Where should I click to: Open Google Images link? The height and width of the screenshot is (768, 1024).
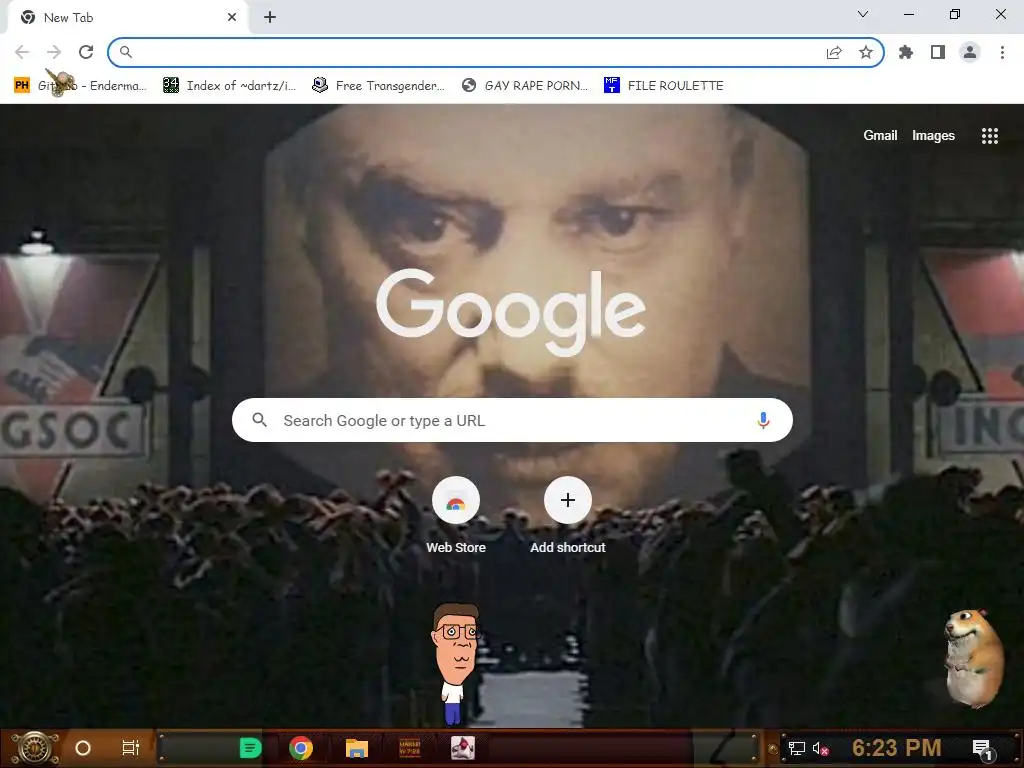coord(933,135)
